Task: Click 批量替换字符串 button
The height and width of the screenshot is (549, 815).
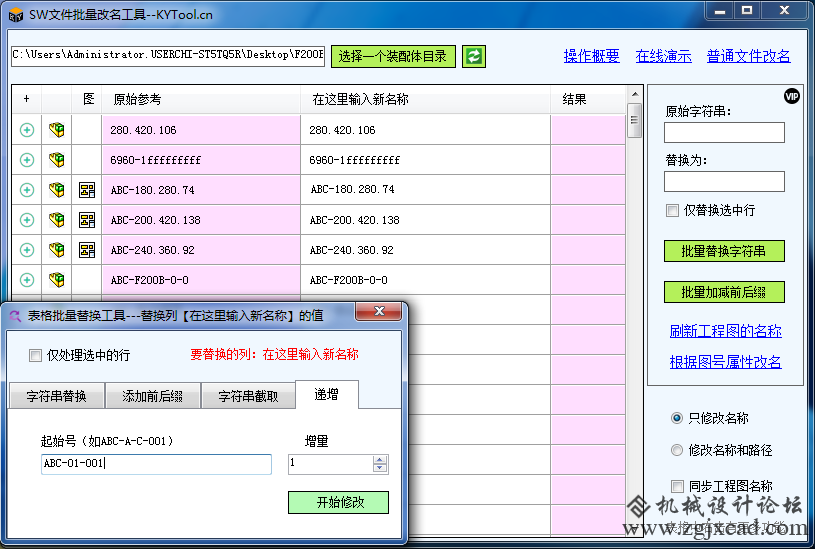Action: coord(724,251)
